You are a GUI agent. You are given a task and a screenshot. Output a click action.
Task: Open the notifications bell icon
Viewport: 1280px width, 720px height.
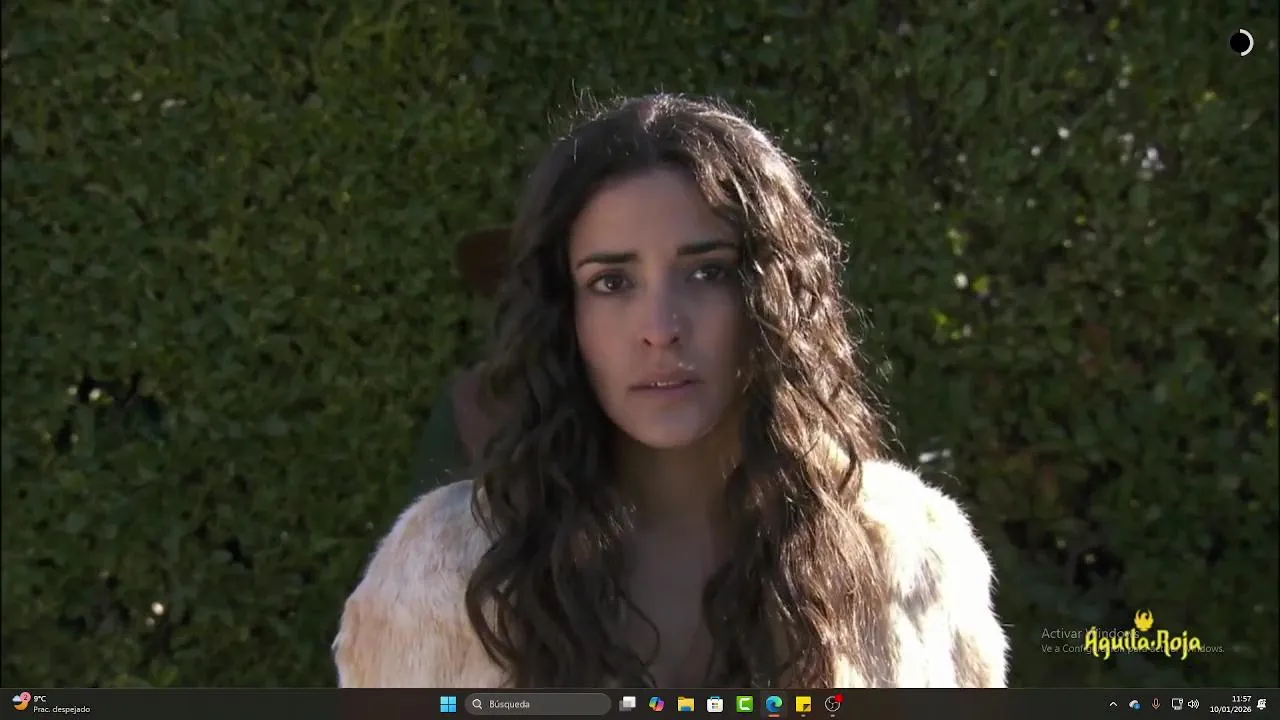coord(1262,704)
